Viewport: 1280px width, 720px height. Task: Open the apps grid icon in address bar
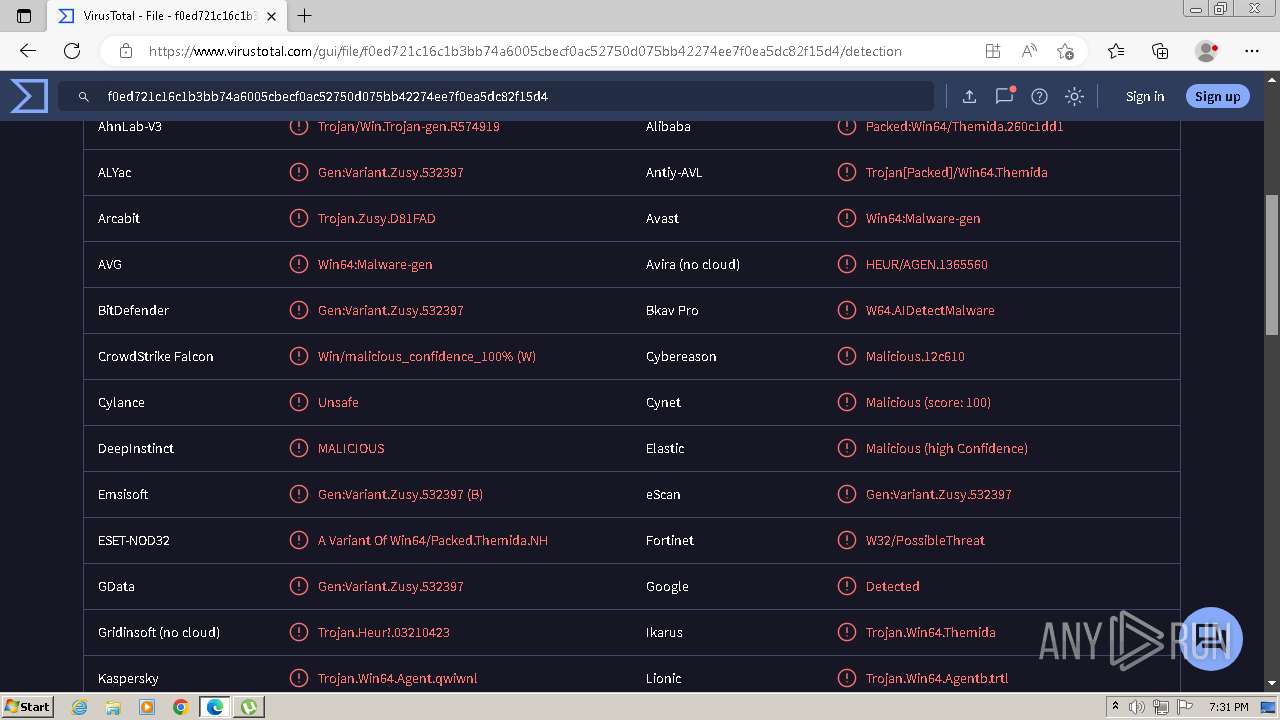992,51
